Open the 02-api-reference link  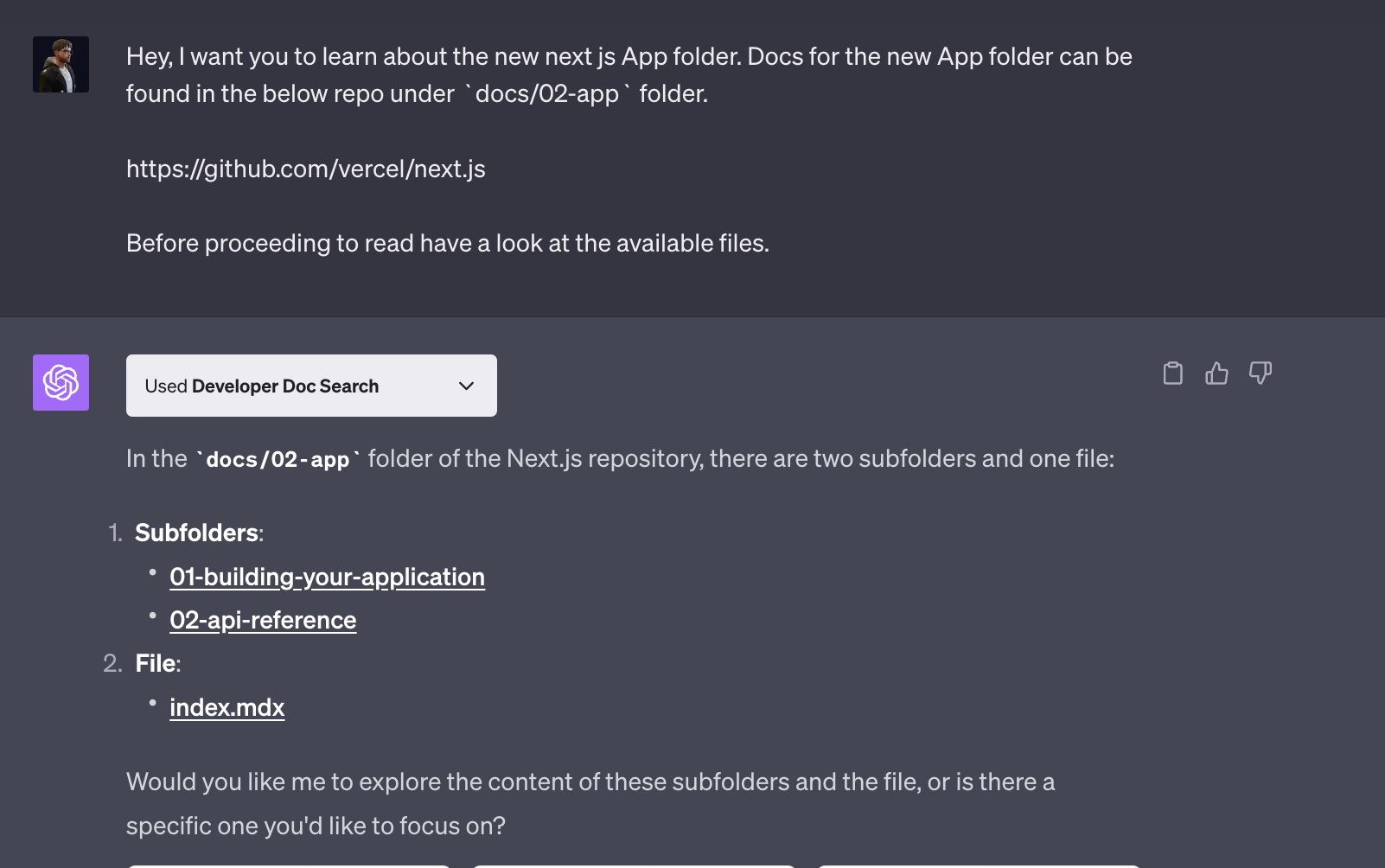point(263,620)
